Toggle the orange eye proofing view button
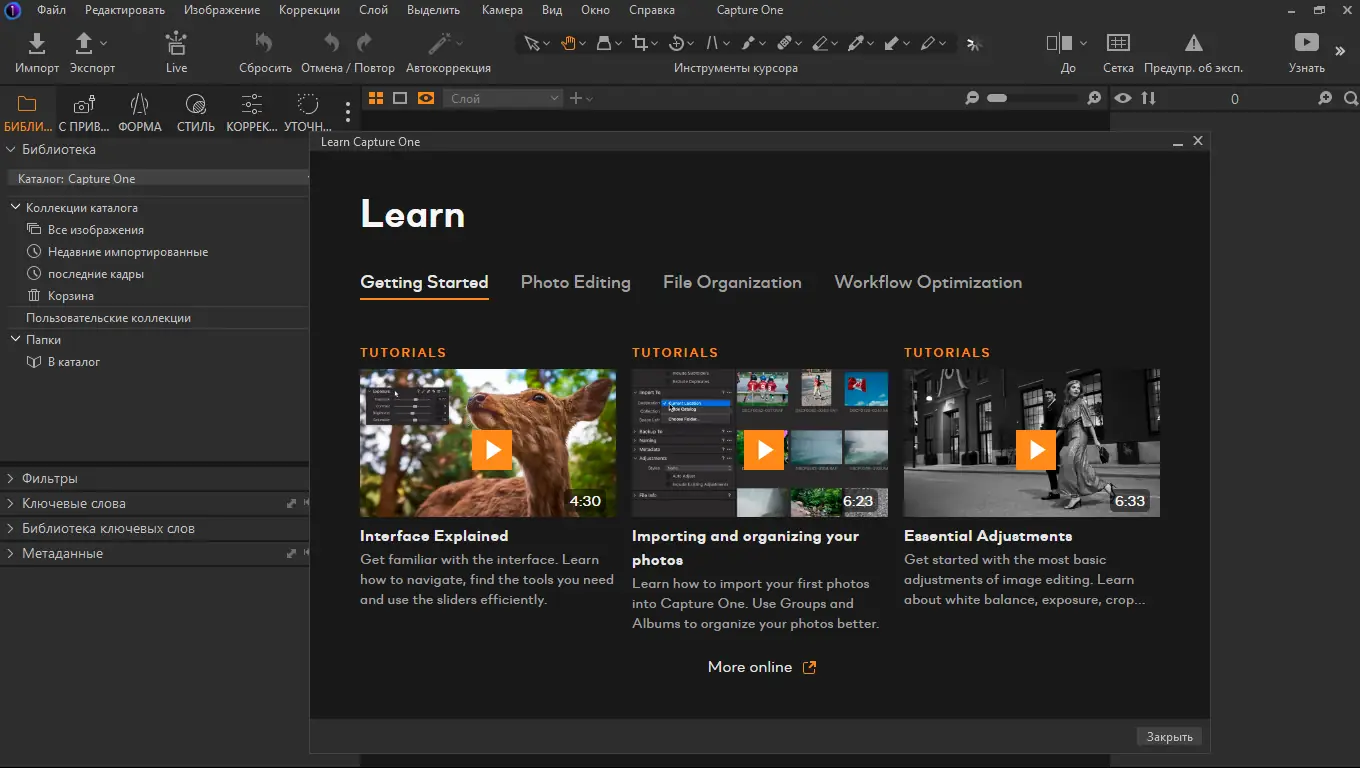Viewport: 1360px width, 768px height. point(426,98)
